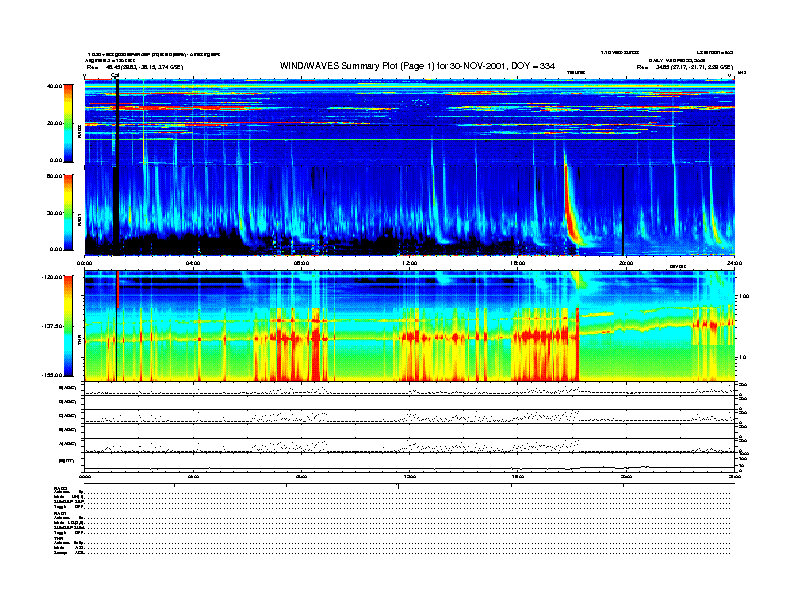This screenshot has height=612, width=792.
Task: Click the vertical RAD2 axis label
Action: point(79,132)
